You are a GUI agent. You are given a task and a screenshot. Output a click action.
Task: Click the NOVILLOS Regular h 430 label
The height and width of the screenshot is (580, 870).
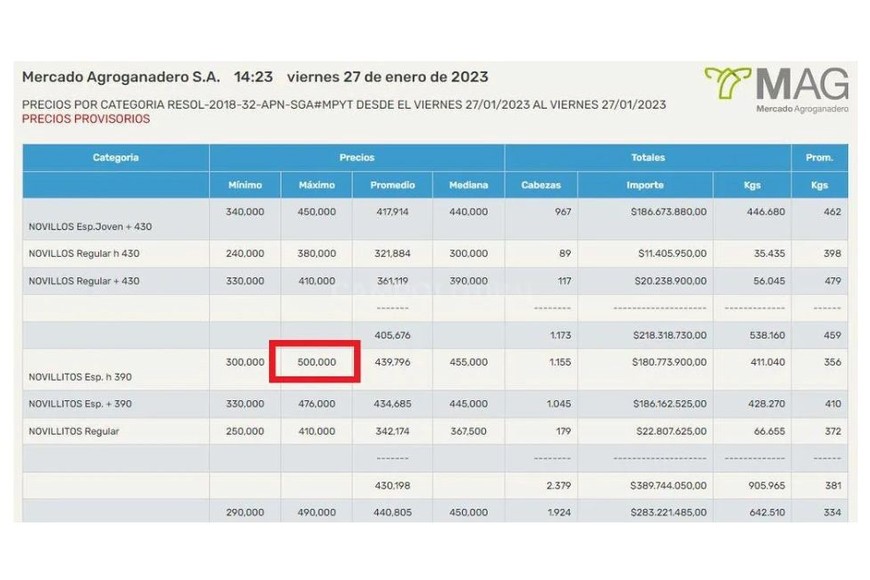[83, 254]
